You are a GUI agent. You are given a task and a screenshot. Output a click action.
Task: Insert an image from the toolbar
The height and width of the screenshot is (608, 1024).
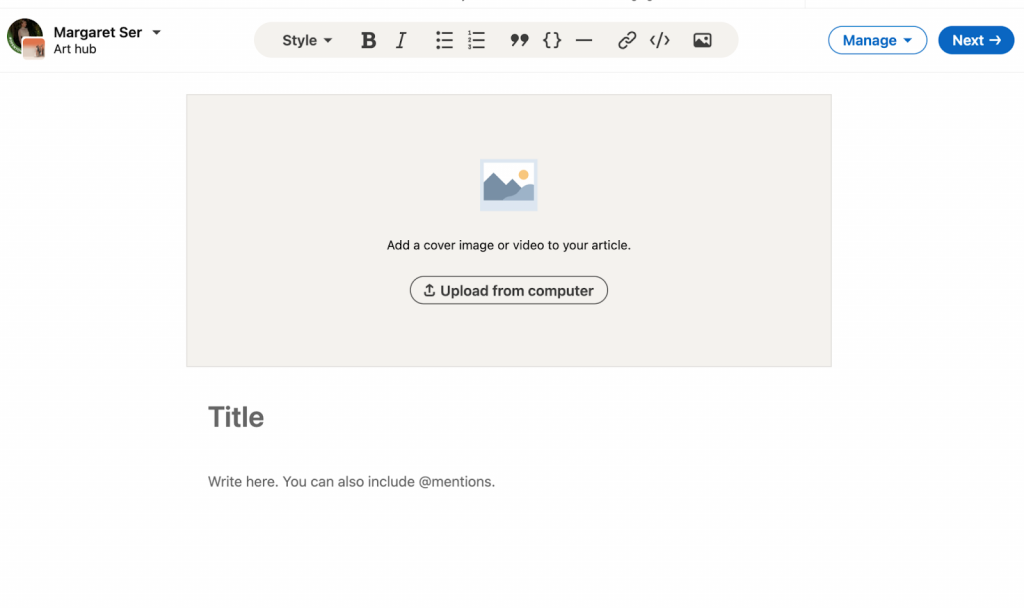(702, 41)
